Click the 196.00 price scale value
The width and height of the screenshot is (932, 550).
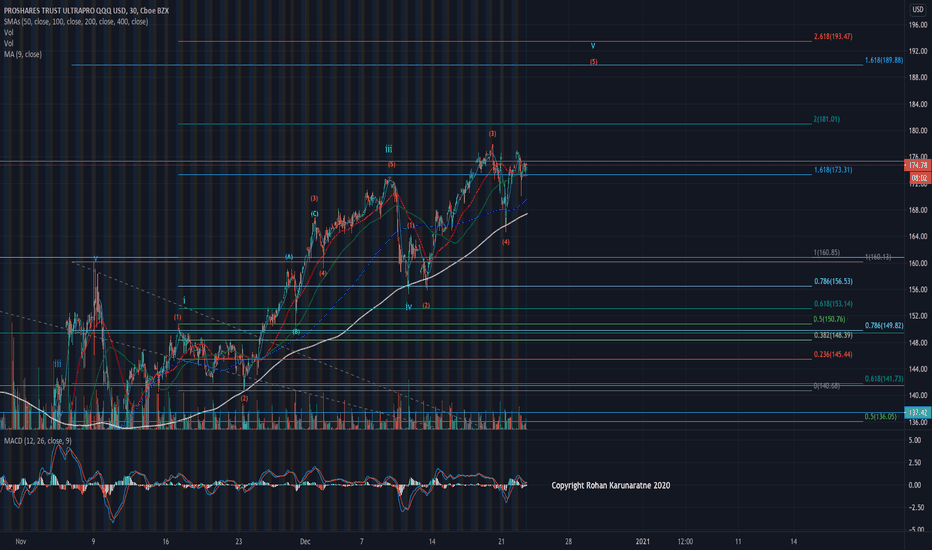(x=918, y=25)
